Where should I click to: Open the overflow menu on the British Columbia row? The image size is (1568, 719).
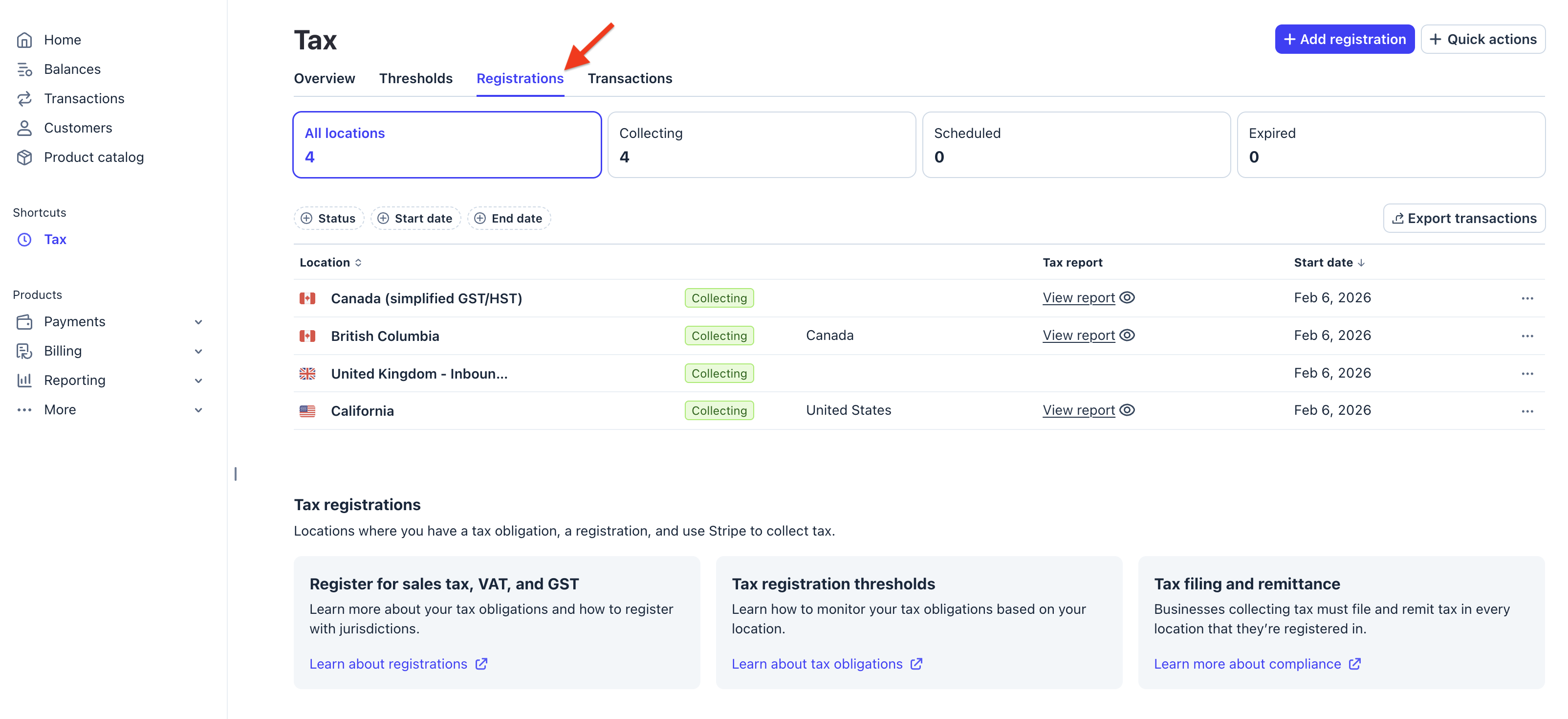1528,336
